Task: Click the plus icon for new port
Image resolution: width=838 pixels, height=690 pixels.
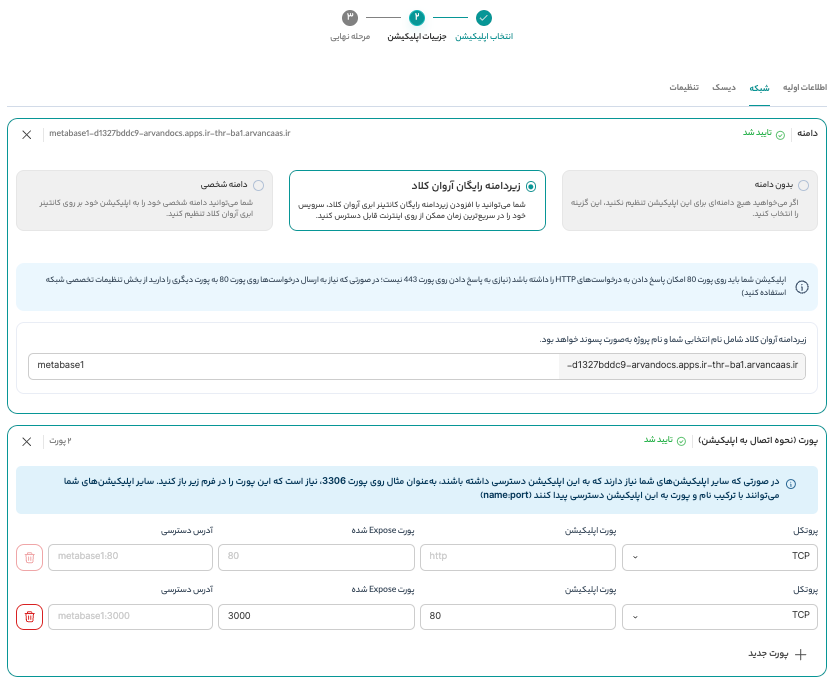Action: (x=799, y=654)
